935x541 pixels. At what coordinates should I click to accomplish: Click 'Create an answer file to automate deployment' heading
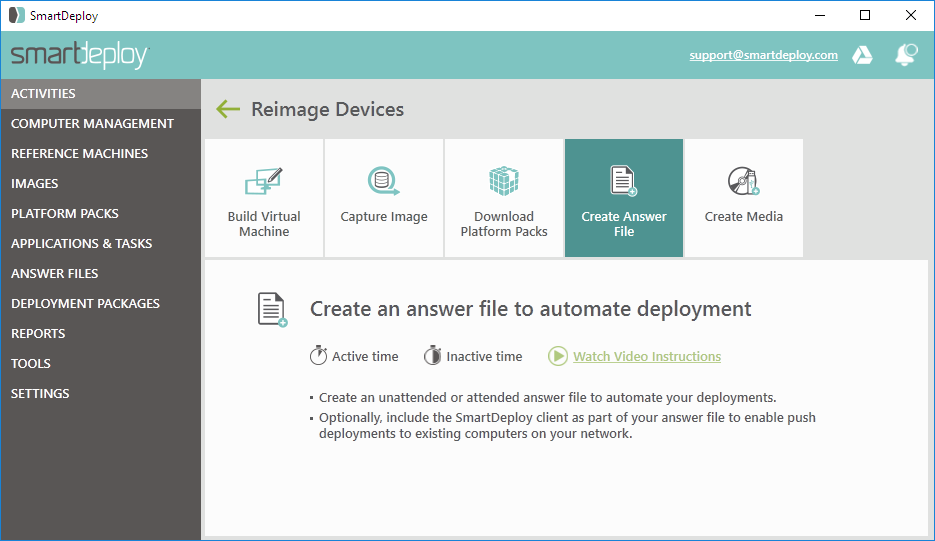[531, 309]
